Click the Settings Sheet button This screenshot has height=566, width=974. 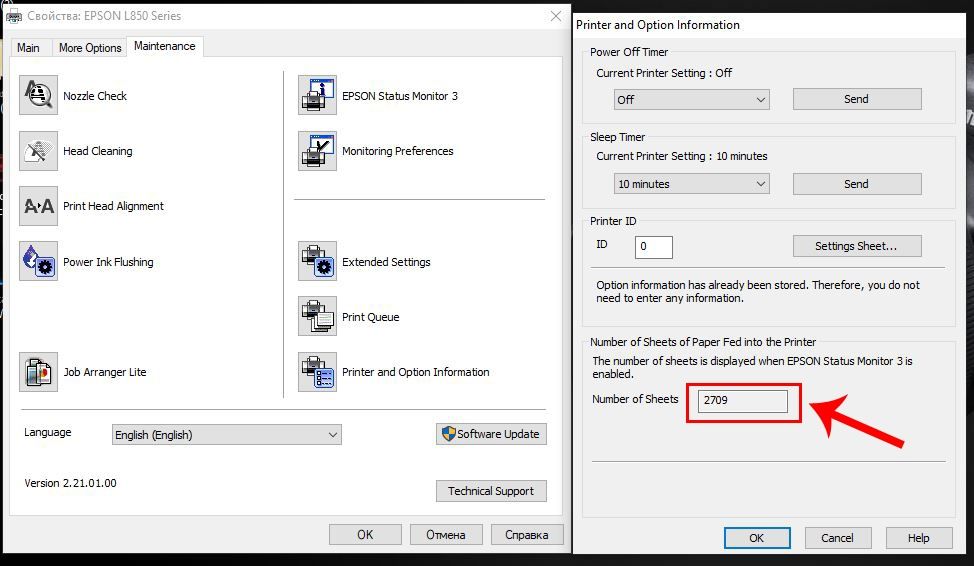(857, 246)
